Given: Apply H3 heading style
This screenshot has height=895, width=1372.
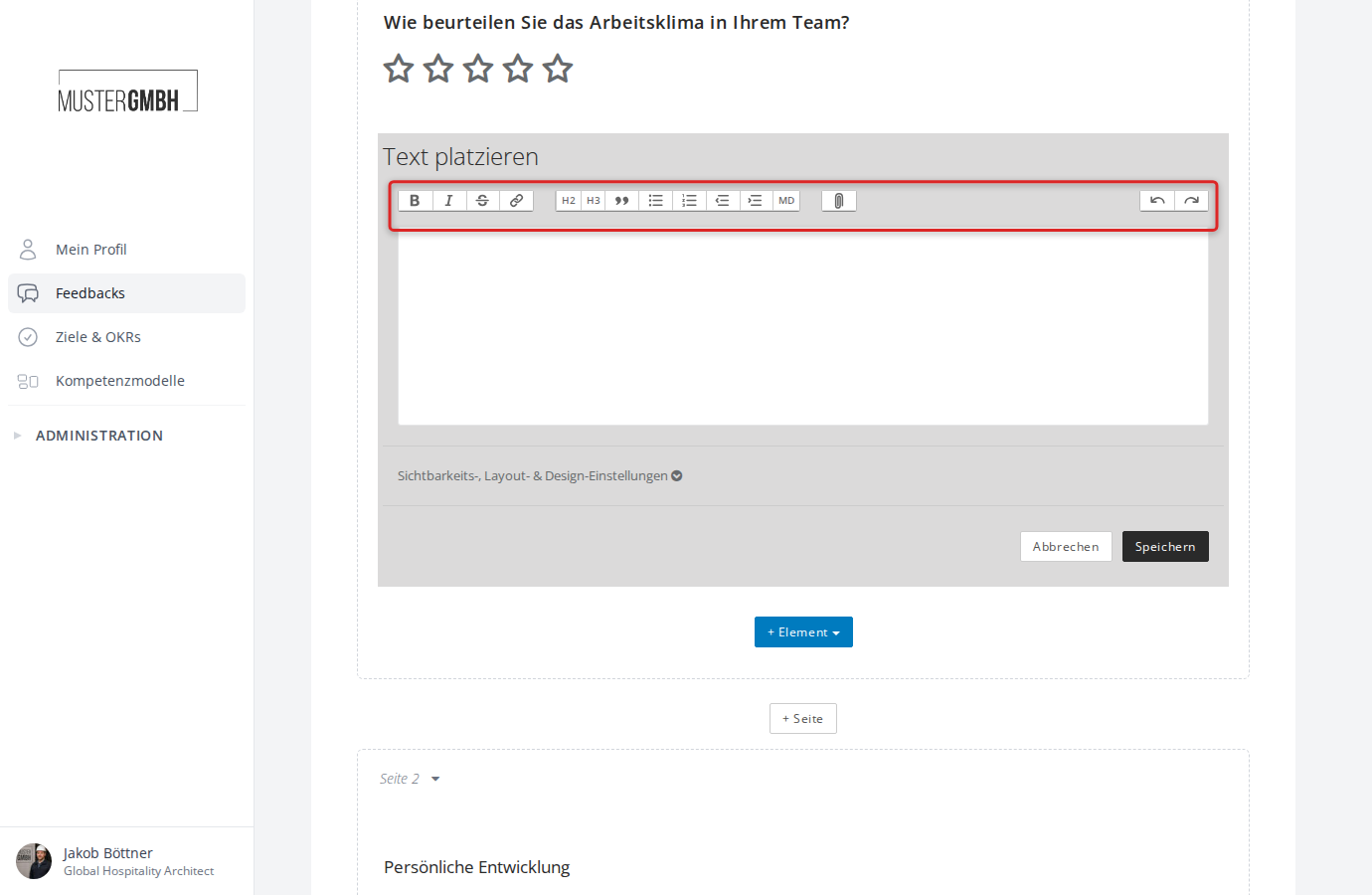Looking at the screenshot, I should (594, 201).
